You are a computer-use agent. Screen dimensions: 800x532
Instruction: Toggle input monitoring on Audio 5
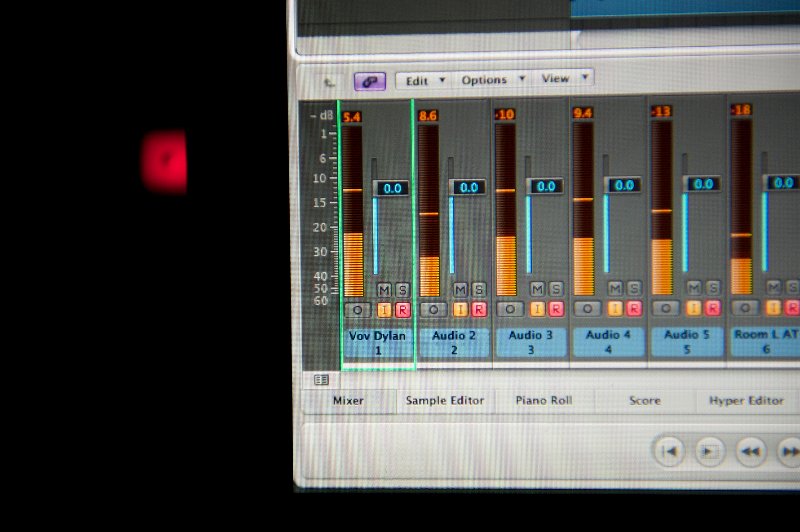coord(693,308)
